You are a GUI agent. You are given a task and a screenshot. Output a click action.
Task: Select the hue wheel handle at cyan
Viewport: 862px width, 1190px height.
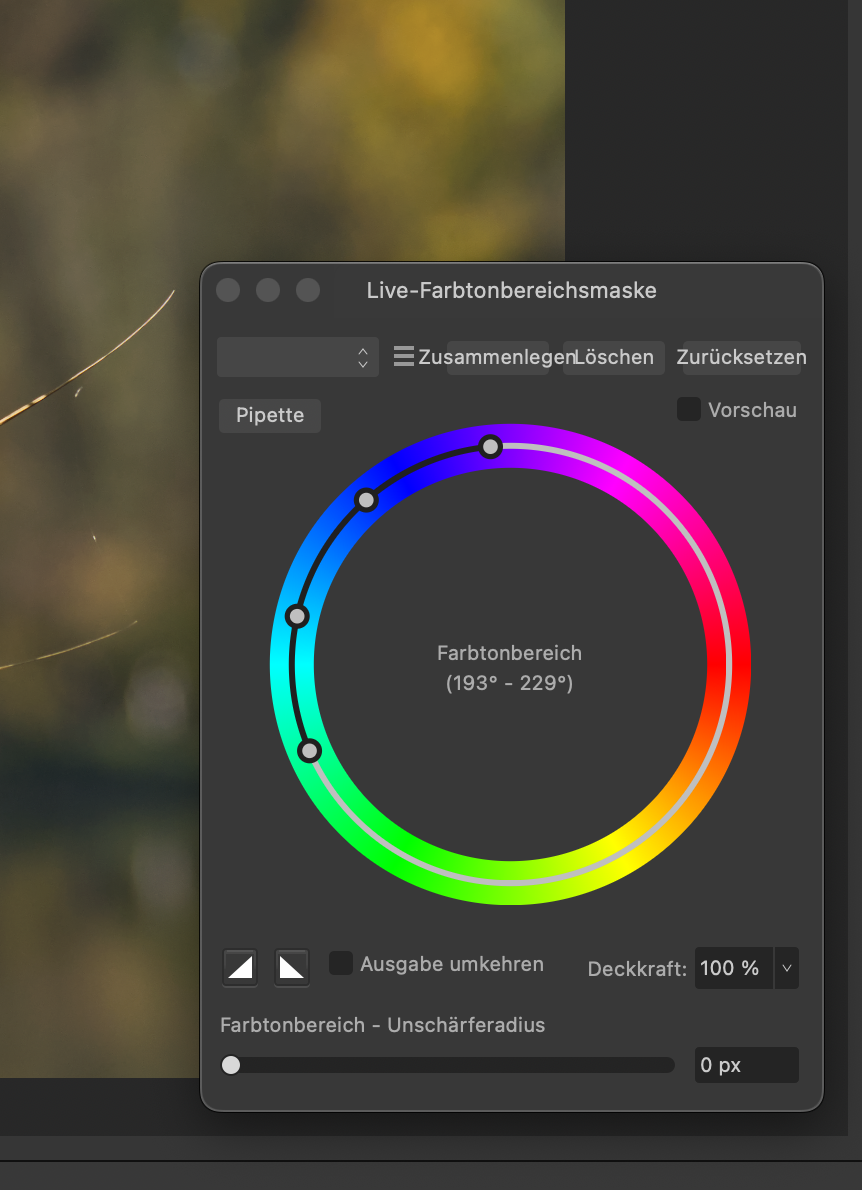pyautogui.click(x=297, y=616)
